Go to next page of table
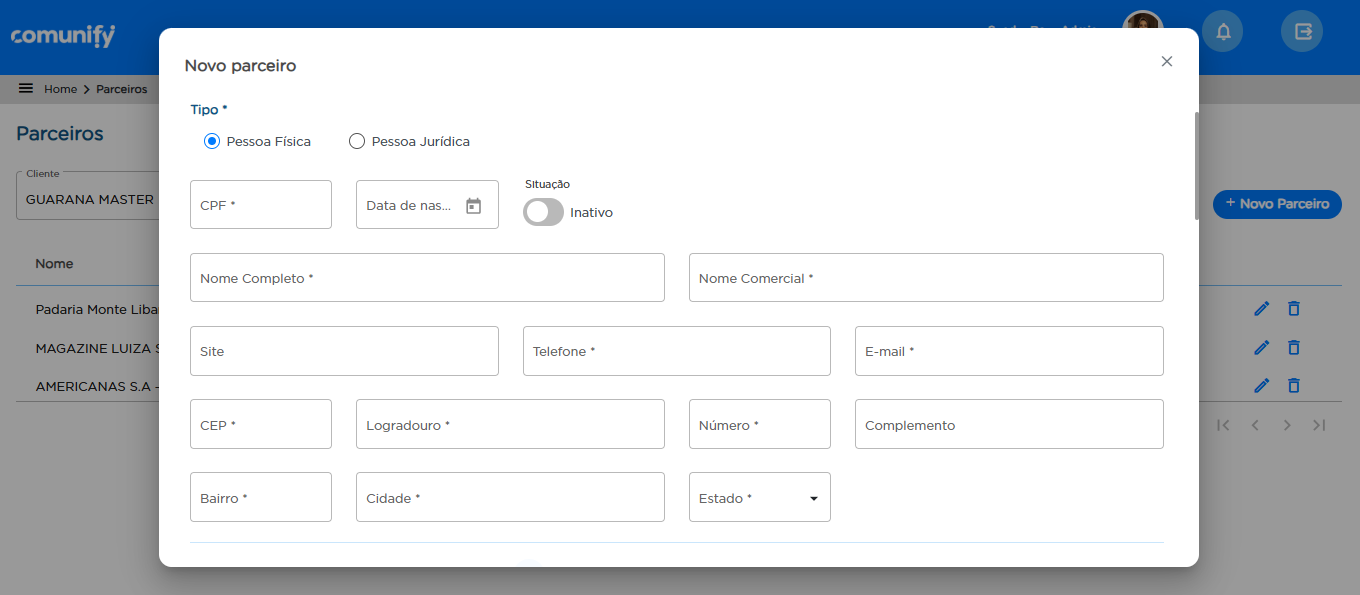 1287,425
